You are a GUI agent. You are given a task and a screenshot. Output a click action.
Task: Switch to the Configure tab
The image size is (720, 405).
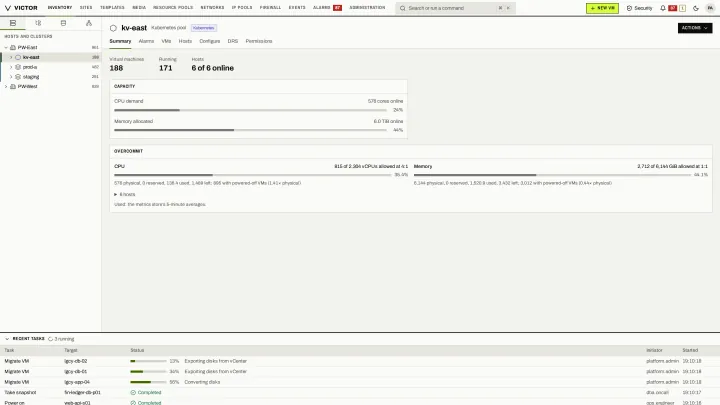pos(210,41)
